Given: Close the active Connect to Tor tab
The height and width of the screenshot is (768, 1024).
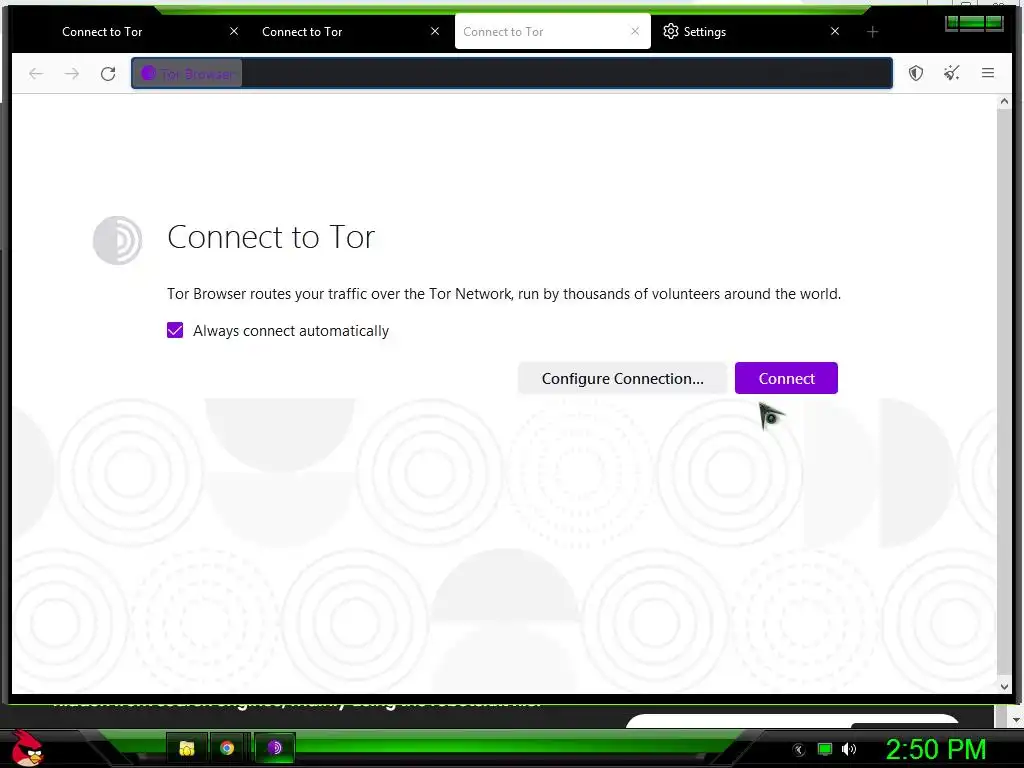Looking at the screenshot, I should point(635,31).
